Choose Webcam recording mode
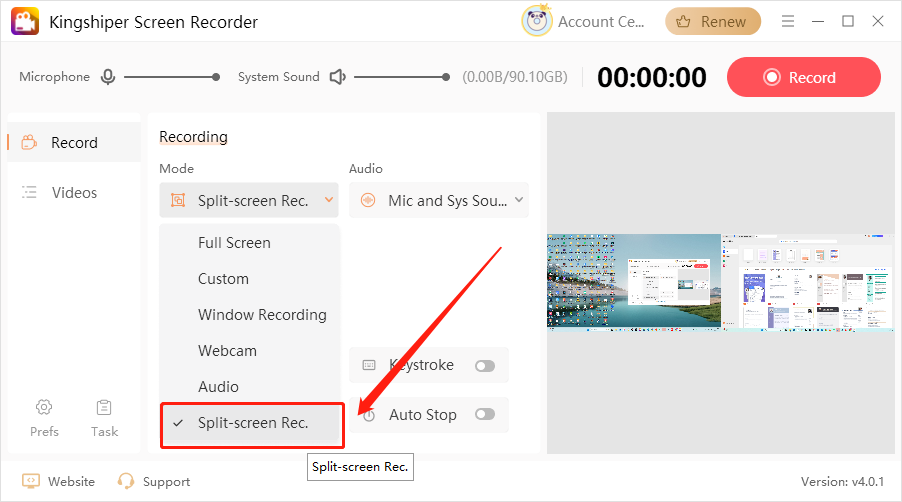This screenshot has width=902, height=502. tap(227, 351)
